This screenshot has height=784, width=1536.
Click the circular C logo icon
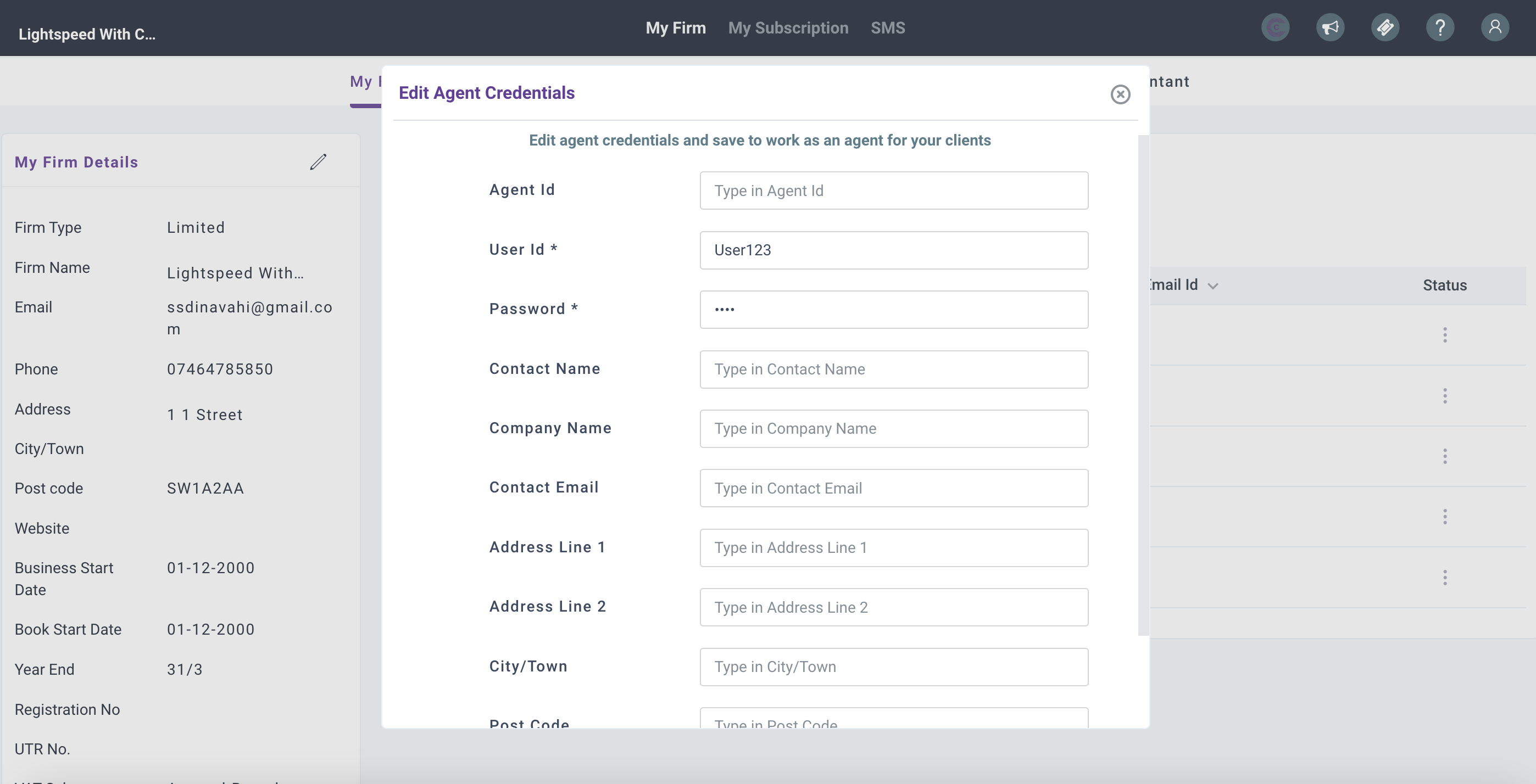pyautogui.click(x=1275, y=27)
